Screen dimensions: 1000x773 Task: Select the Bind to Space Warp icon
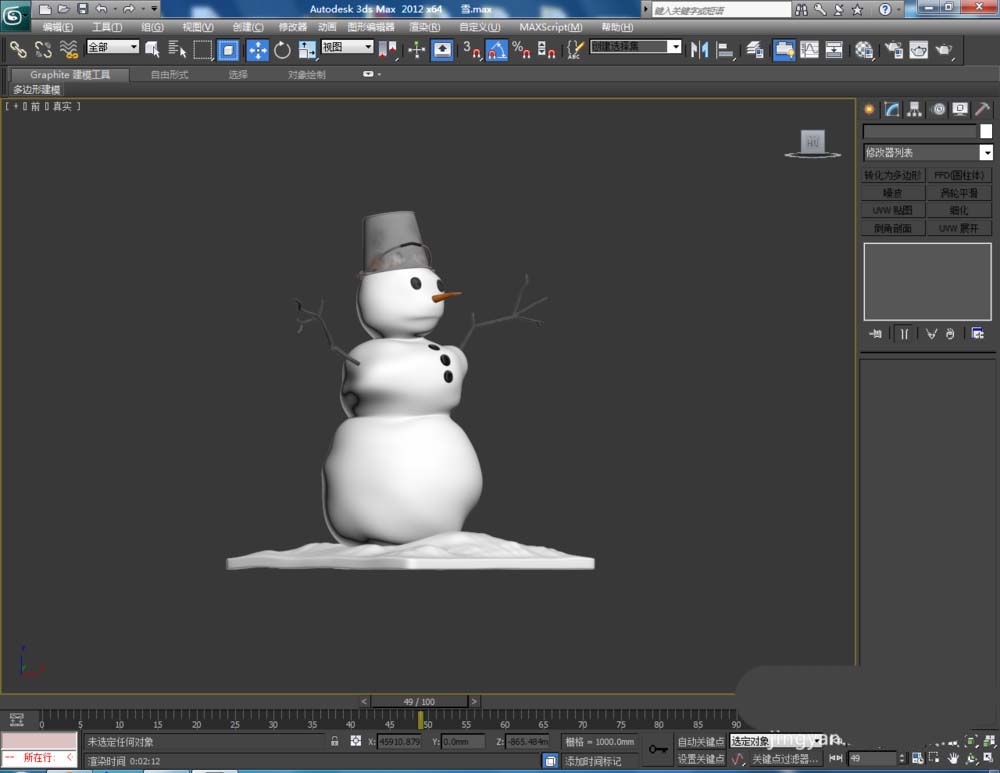[68, 50]
